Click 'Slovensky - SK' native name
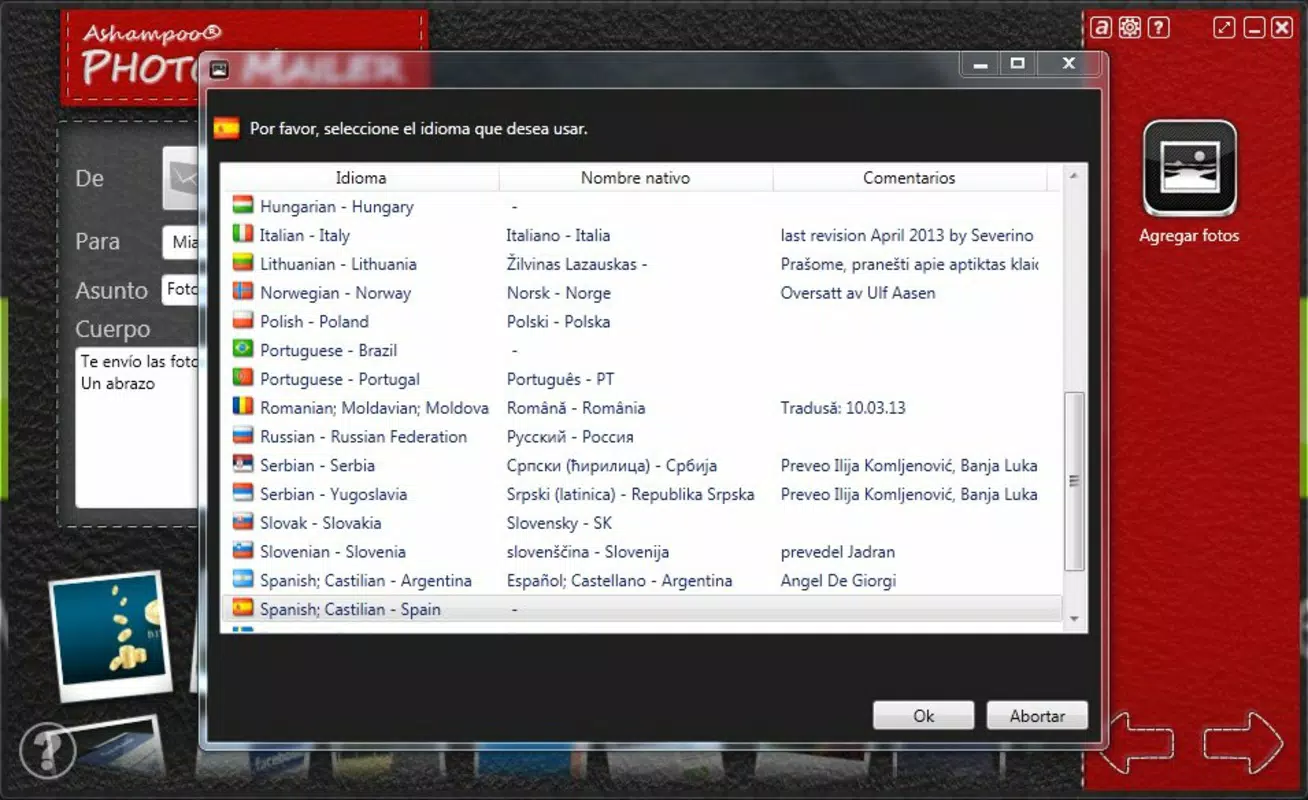The height and width of the screenshot is (800, 1308). tap(559, 523)
